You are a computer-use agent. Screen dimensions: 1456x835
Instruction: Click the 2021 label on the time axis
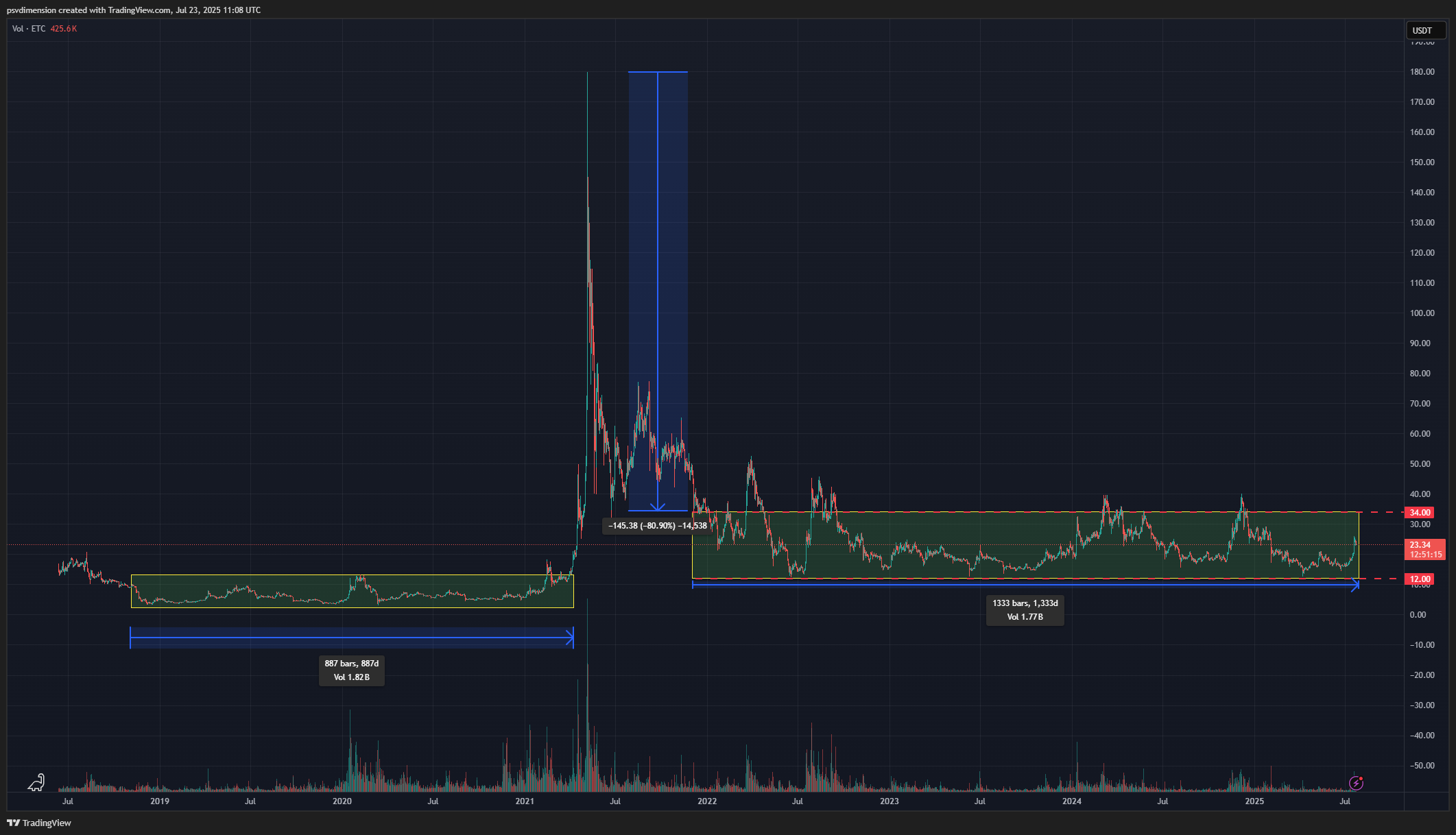pyautogui.click(x=525, y=801)
